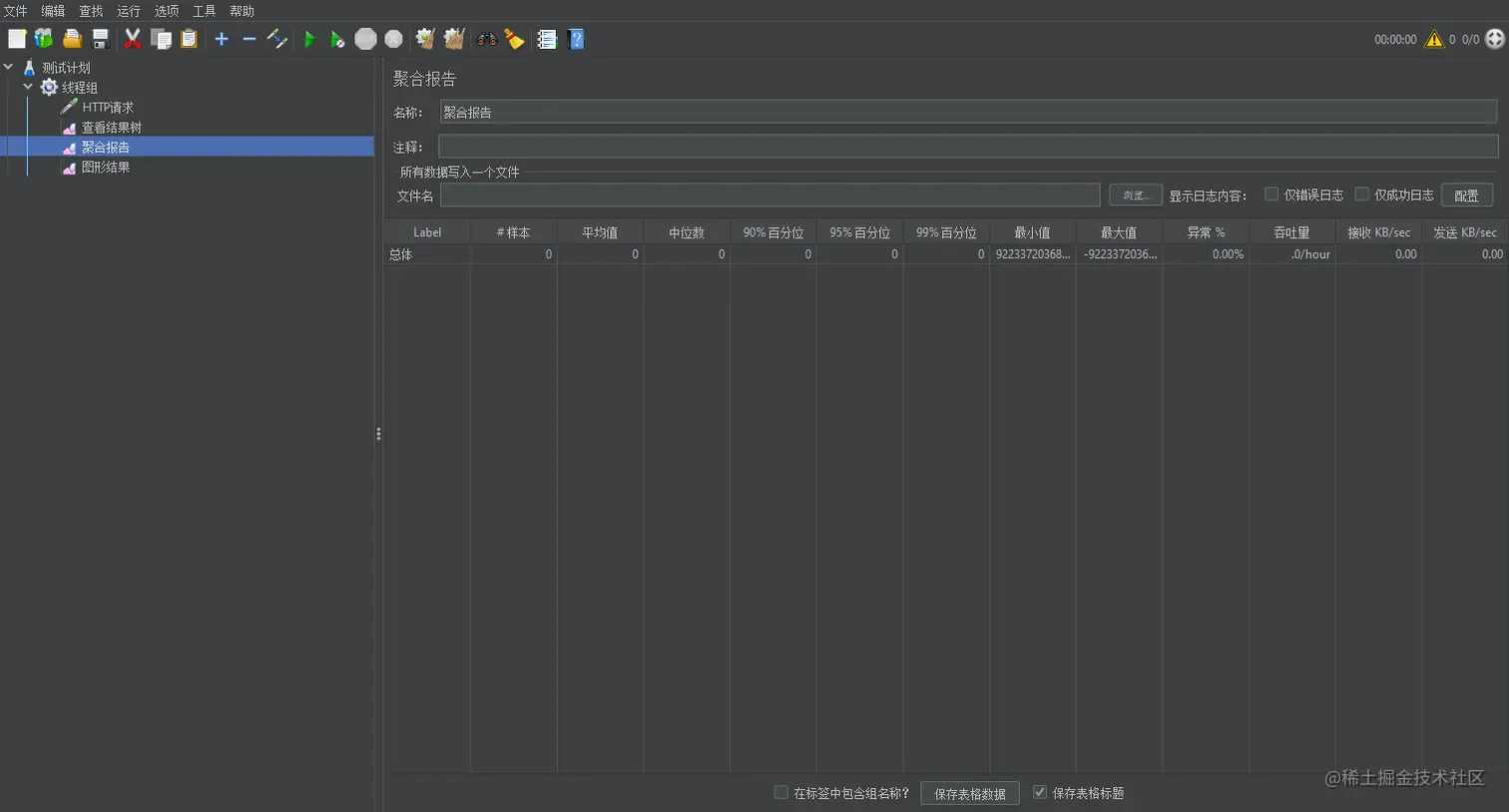Click the 最大值 column header
The image size is (1509, 812).
coord(1119,232)
